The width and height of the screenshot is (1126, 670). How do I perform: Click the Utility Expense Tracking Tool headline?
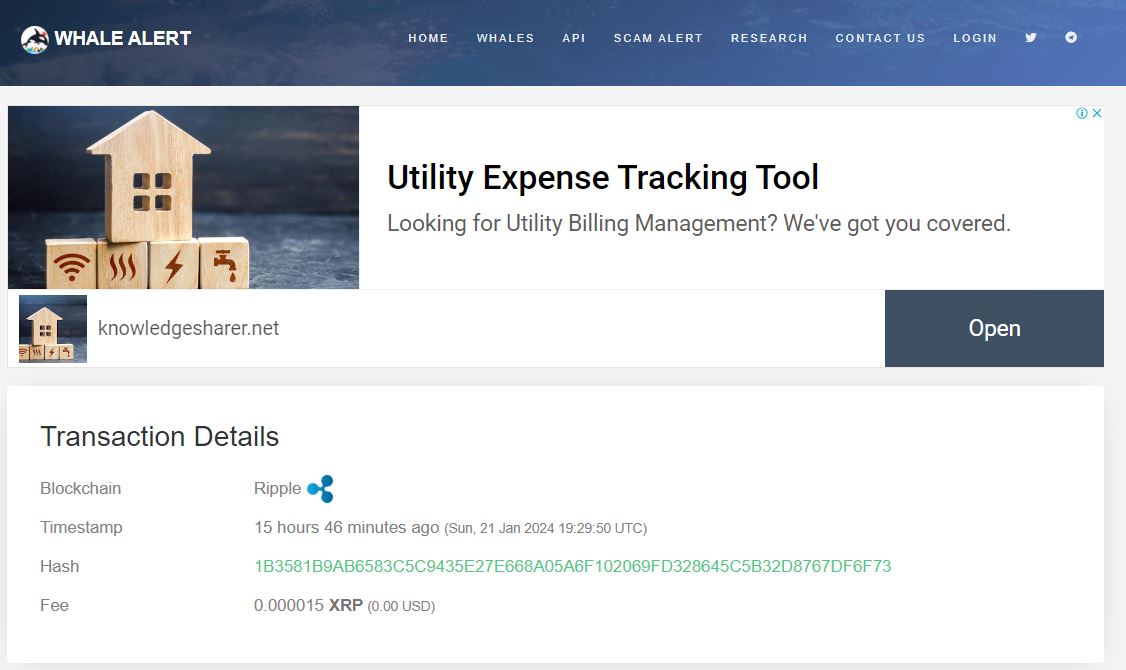(x=602, y=177)
